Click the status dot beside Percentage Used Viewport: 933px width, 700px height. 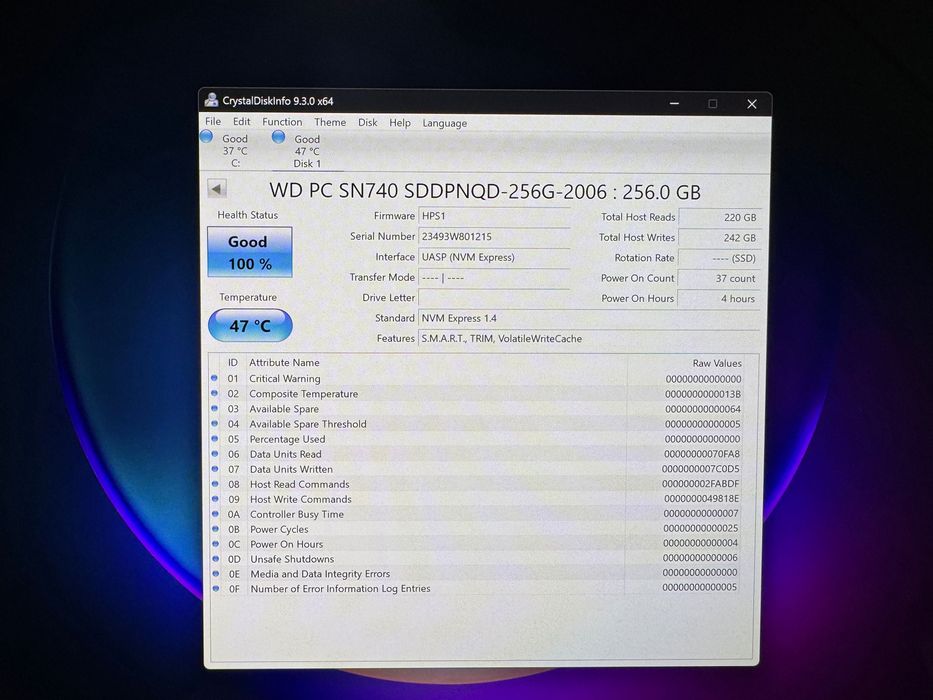click(x=215, y=439)
